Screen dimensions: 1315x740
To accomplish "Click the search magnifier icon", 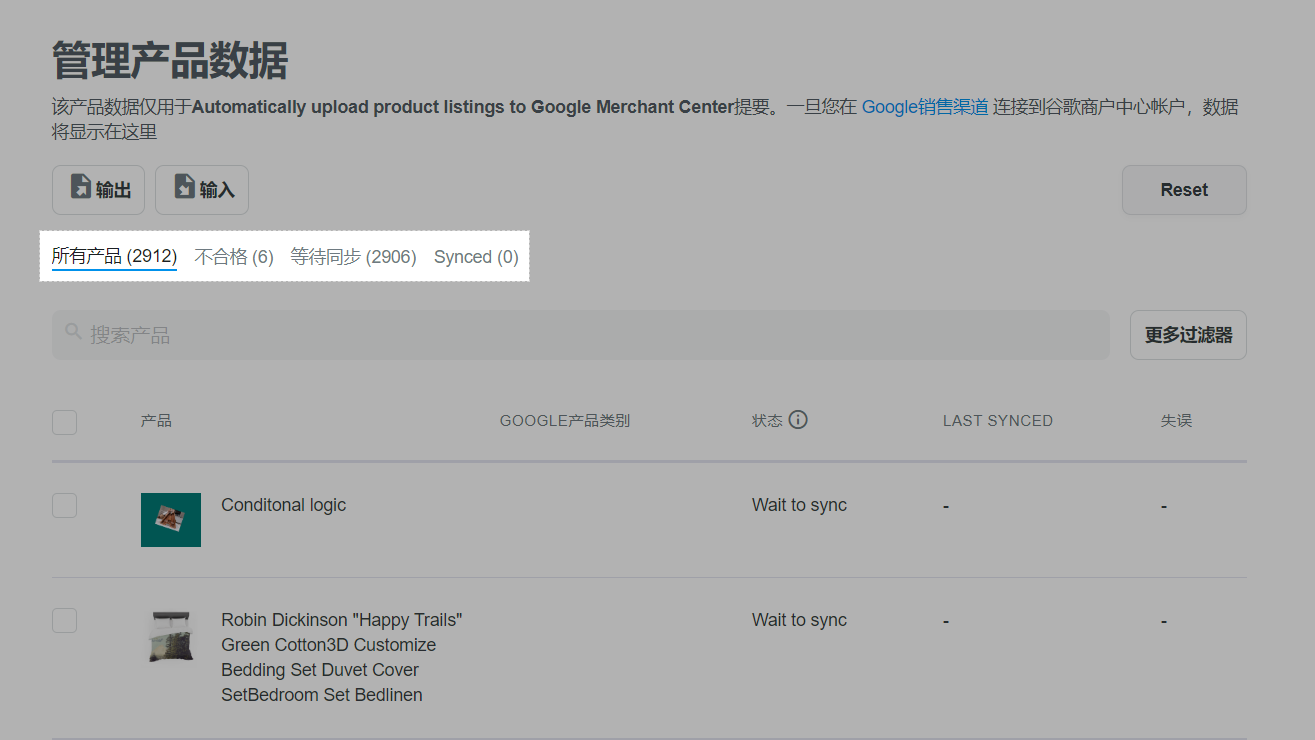I will pos(73,332).
